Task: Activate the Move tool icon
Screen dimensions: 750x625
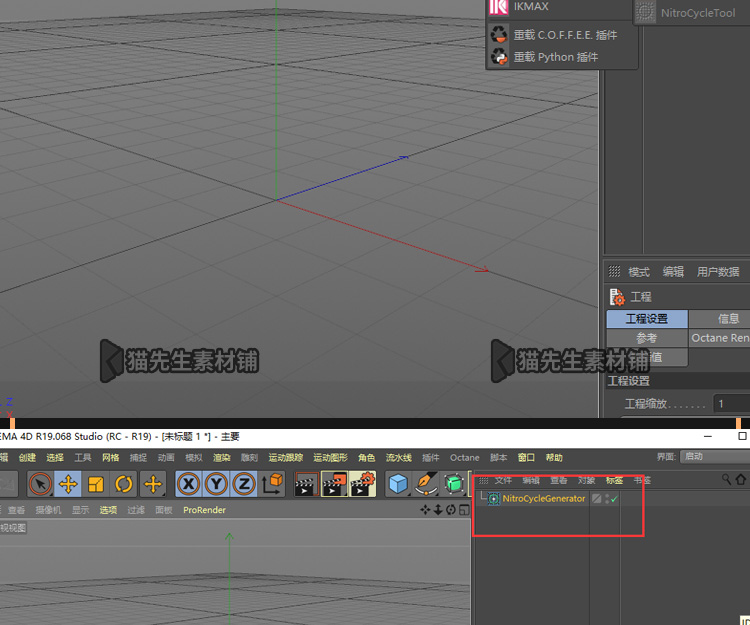Action: click(68, 484)
